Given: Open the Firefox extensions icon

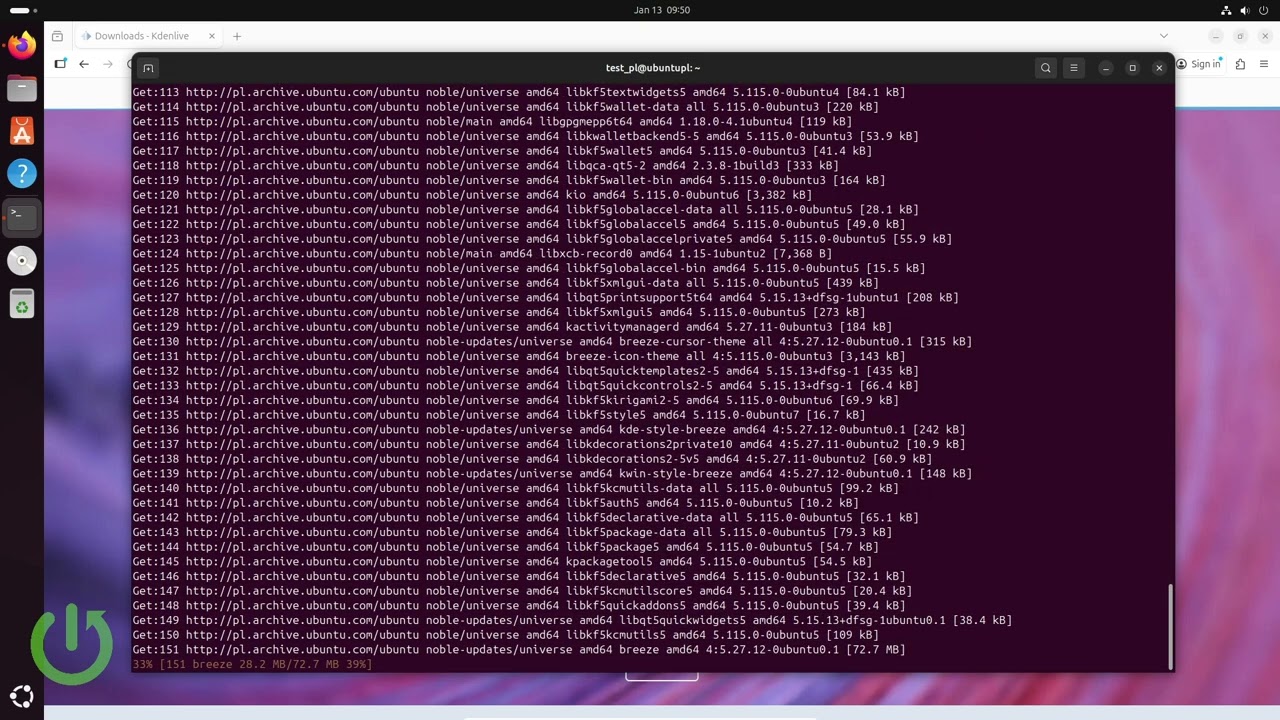Looking at the screenshot, I should [x=1240, y=64].
